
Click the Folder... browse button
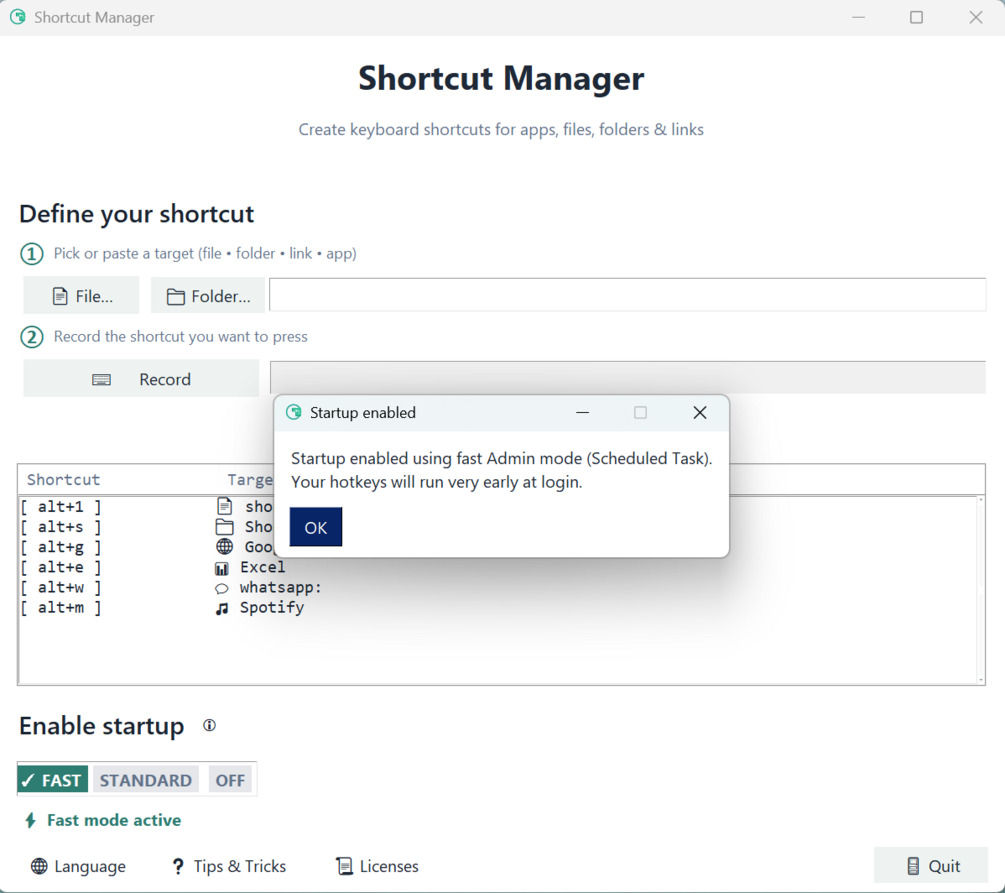[x=208, y=296]
